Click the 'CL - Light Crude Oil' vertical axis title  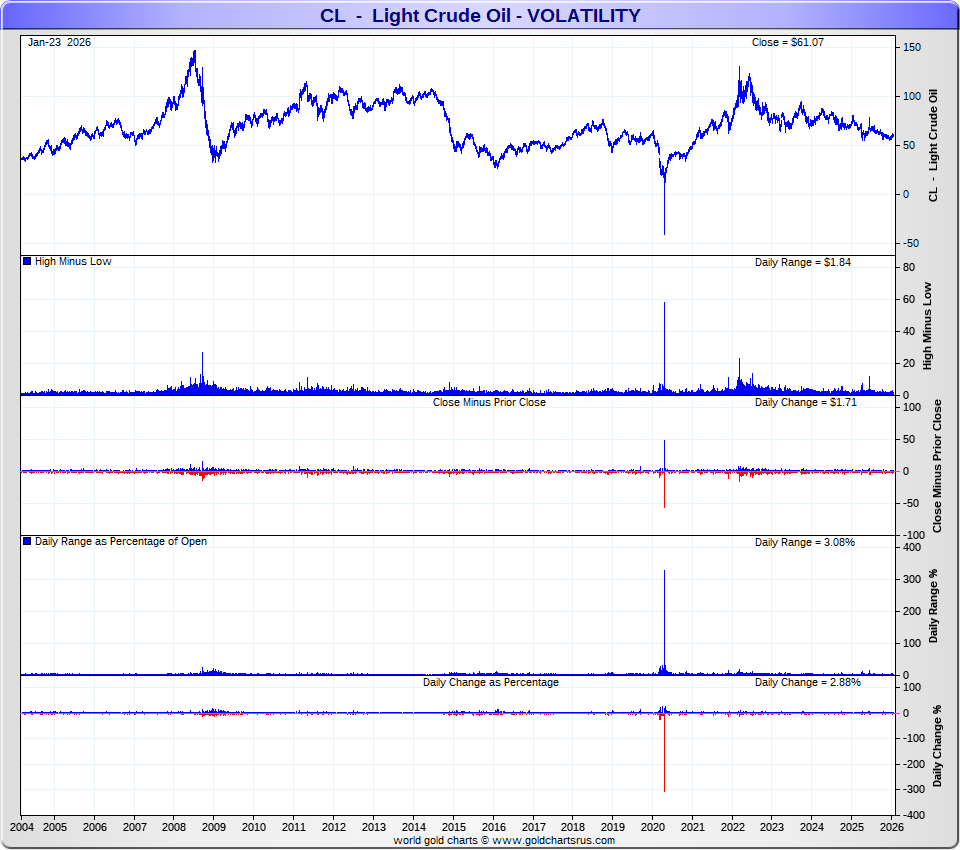(x=934, y=146)
